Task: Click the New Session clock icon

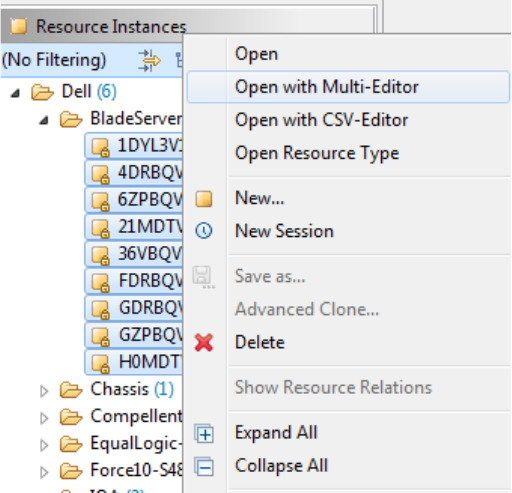Action: point(204,231)
